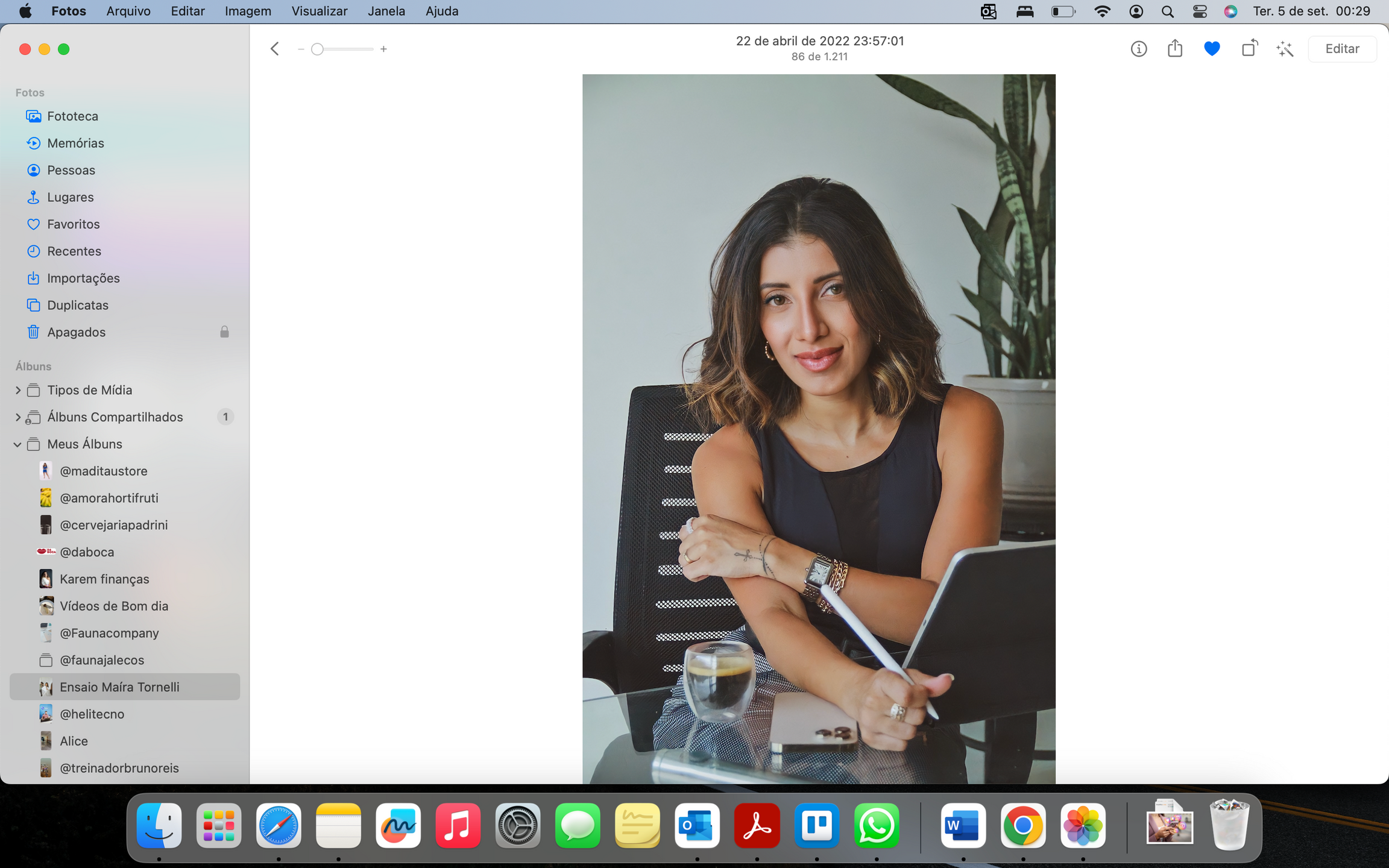The image size is (1389, 868).
Task: Open Adobe Acrobat from the Dock
Action: click(x=757, y=825)
